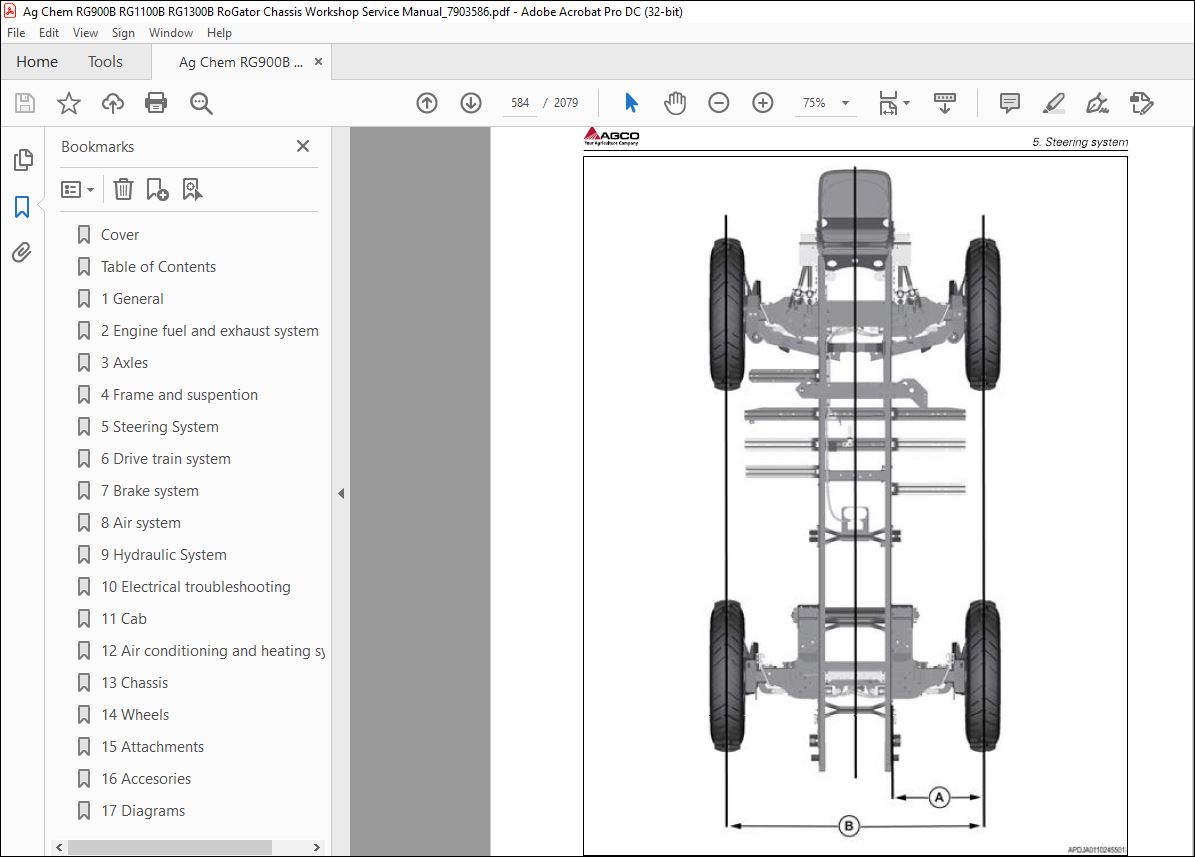Add a new bookmark
The width and height of the screenshot is (1195, 857).
click(157, 189)
